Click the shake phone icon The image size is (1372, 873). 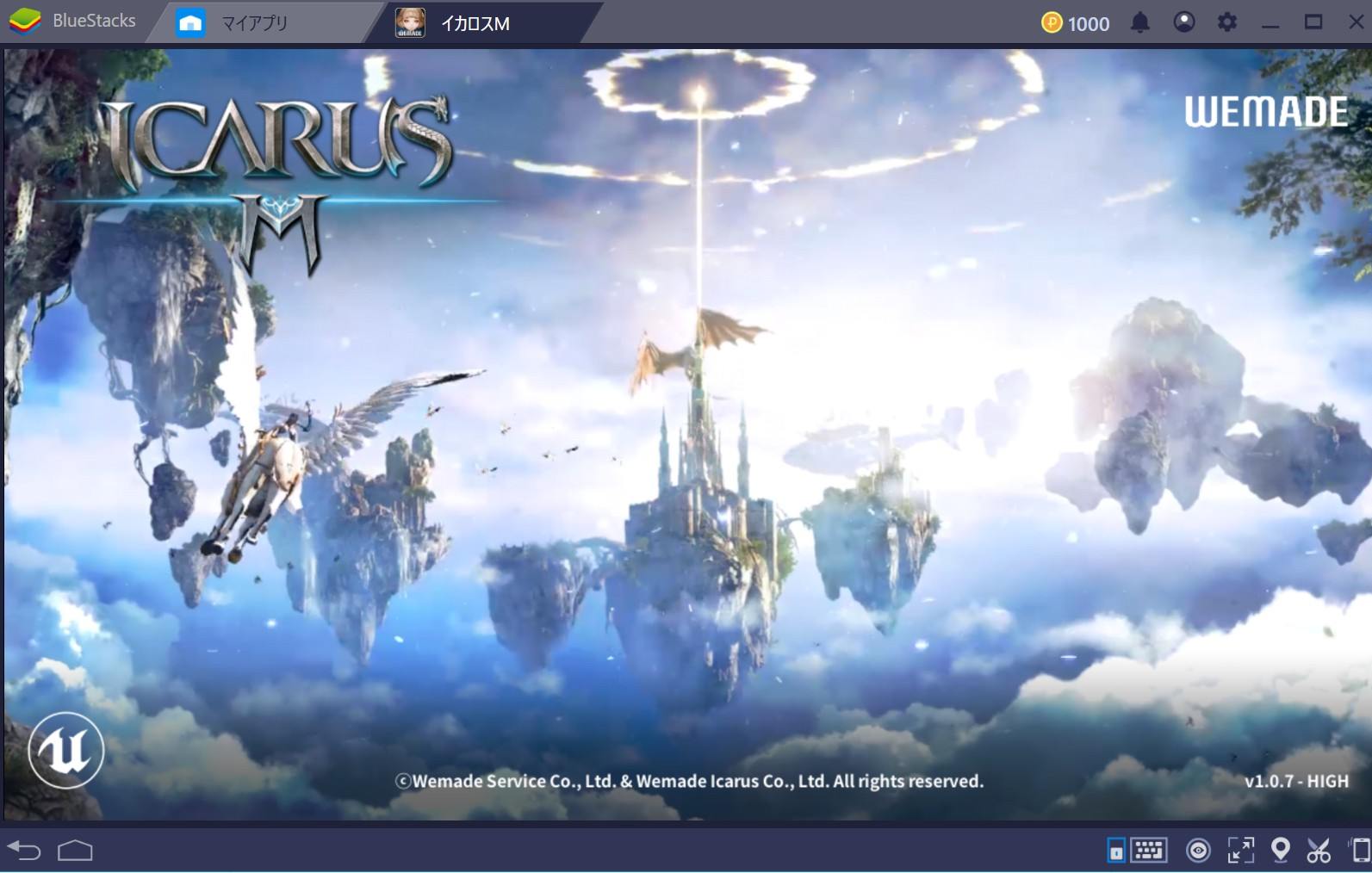click(1359, 851)
